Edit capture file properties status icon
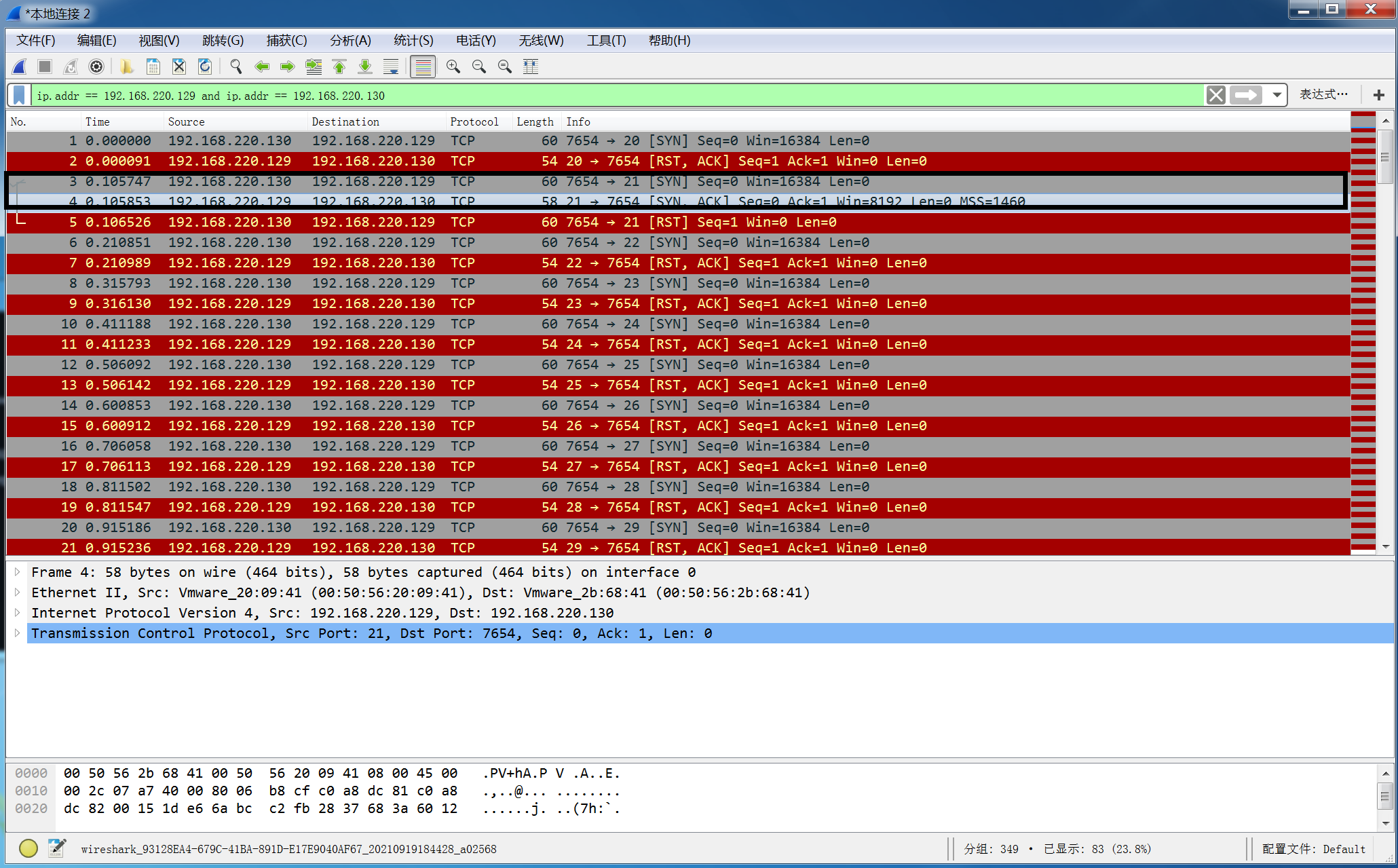 click(x=58, y=848)
